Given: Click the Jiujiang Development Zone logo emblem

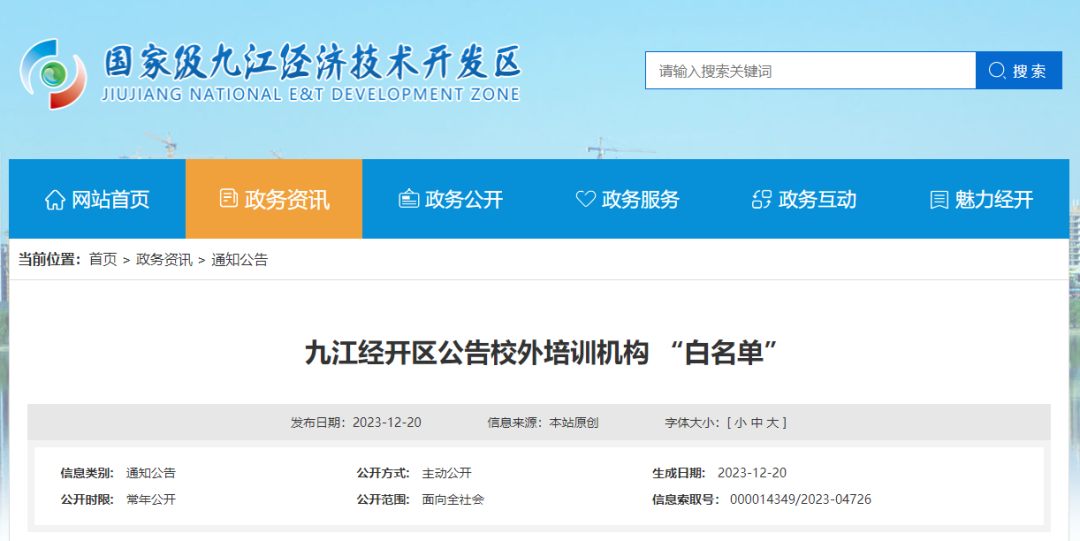Looking at the screenshot, I should (x=53, y=74).
